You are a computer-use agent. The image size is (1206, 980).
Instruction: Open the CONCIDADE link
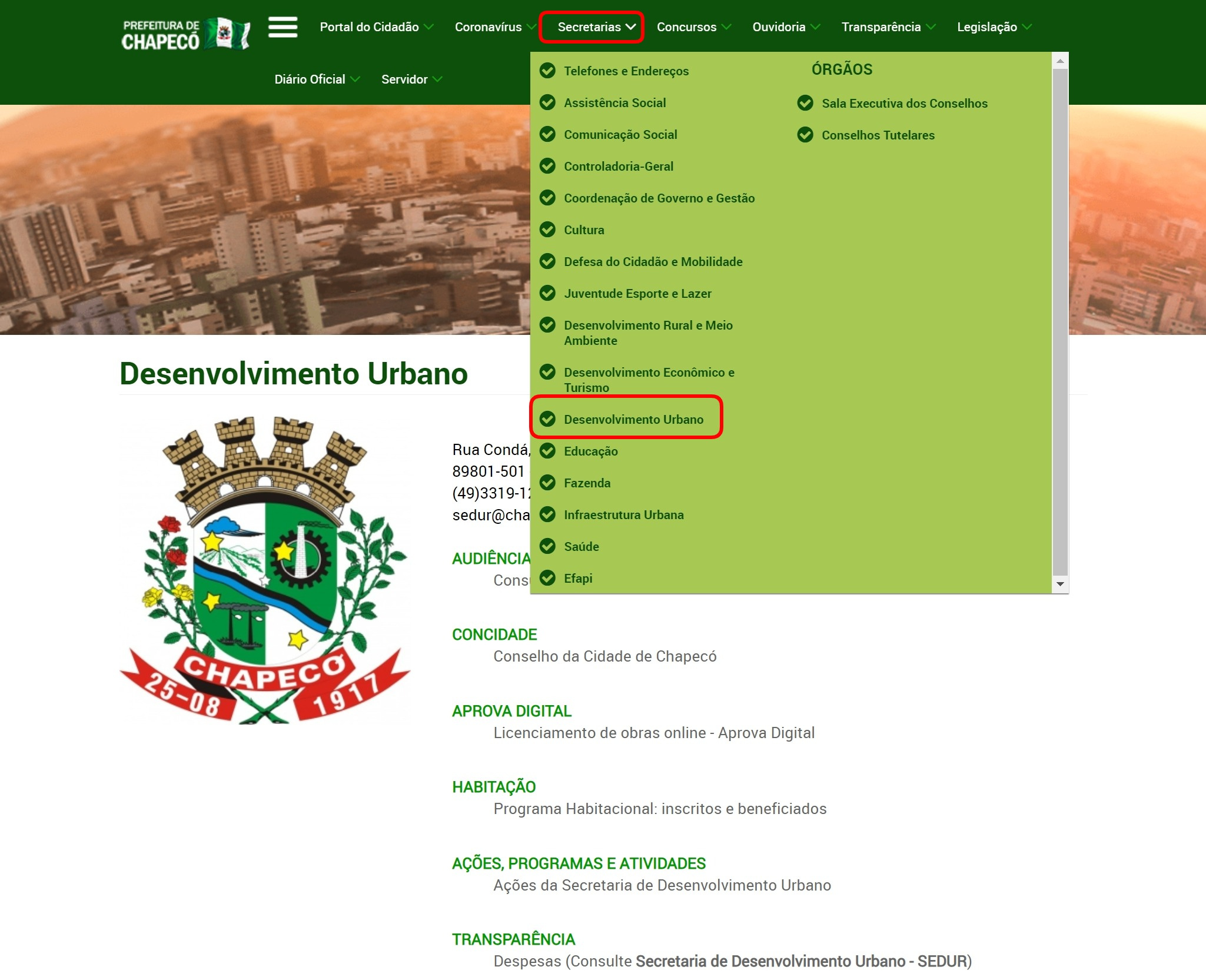tap(494, 634)
